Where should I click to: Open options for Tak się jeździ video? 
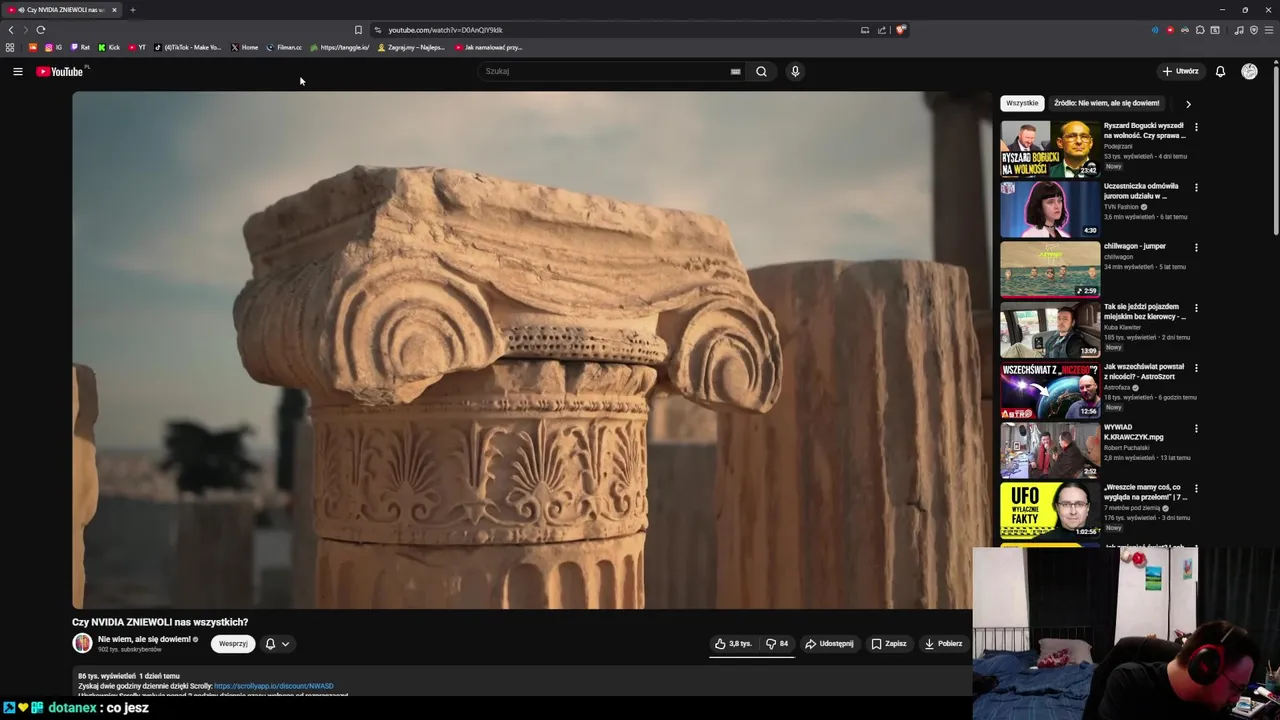pyautogui.click(x=1196, y=308)
